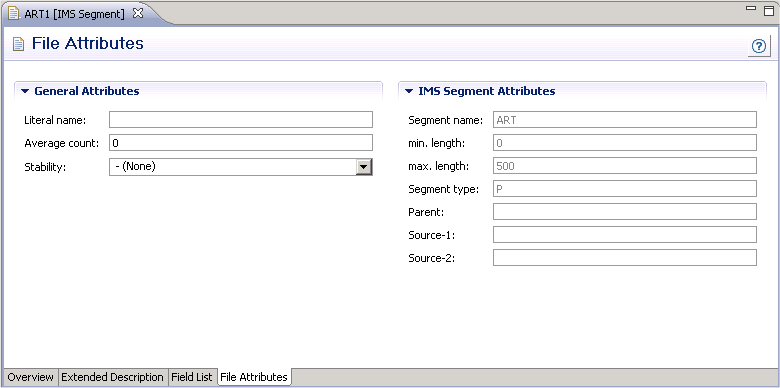
Task: Select the ART1 [IMS Segment] editor tab
Action: coord(74,14)
